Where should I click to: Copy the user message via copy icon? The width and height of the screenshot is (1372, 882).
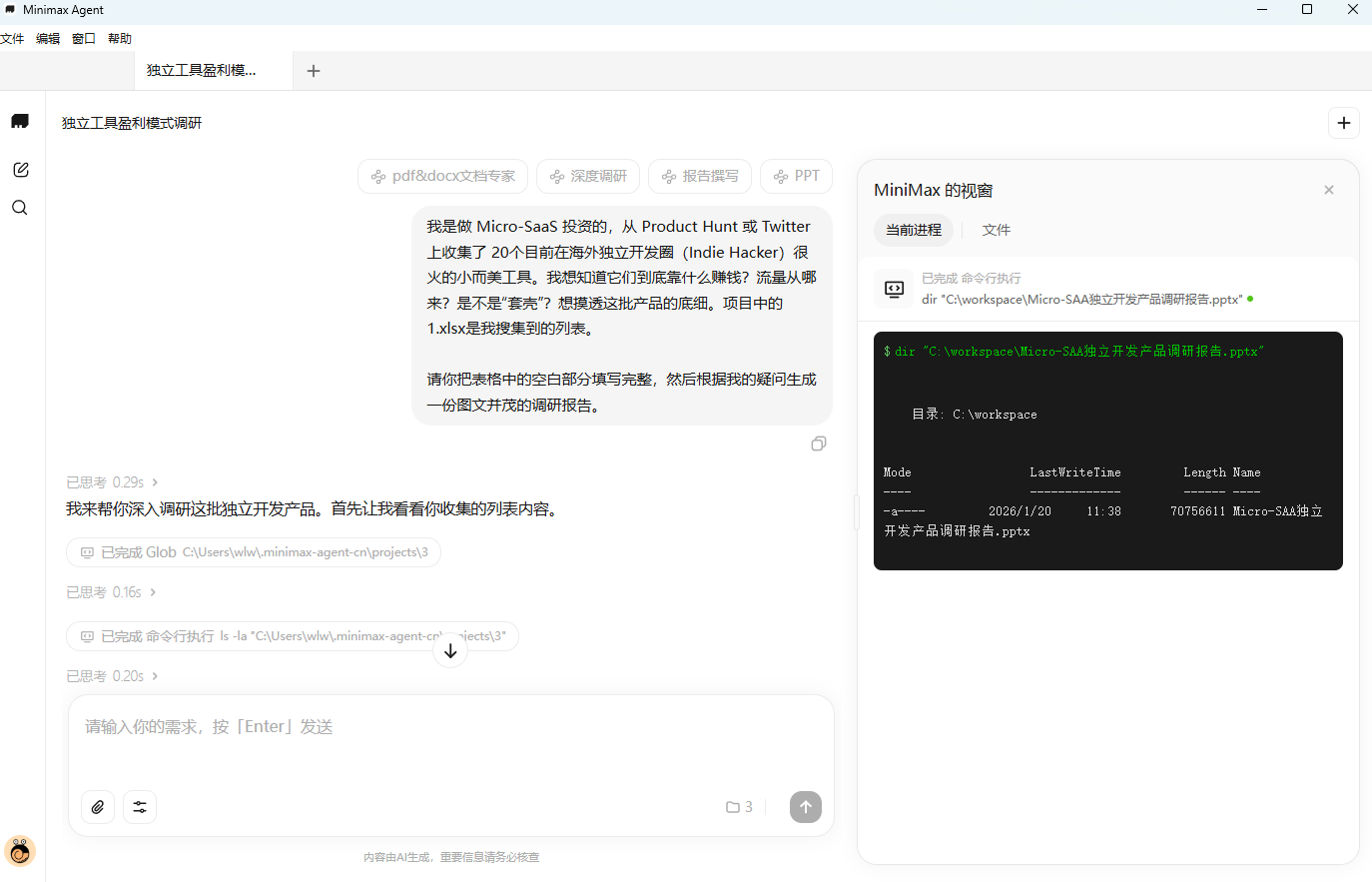[x=819, y=443]
